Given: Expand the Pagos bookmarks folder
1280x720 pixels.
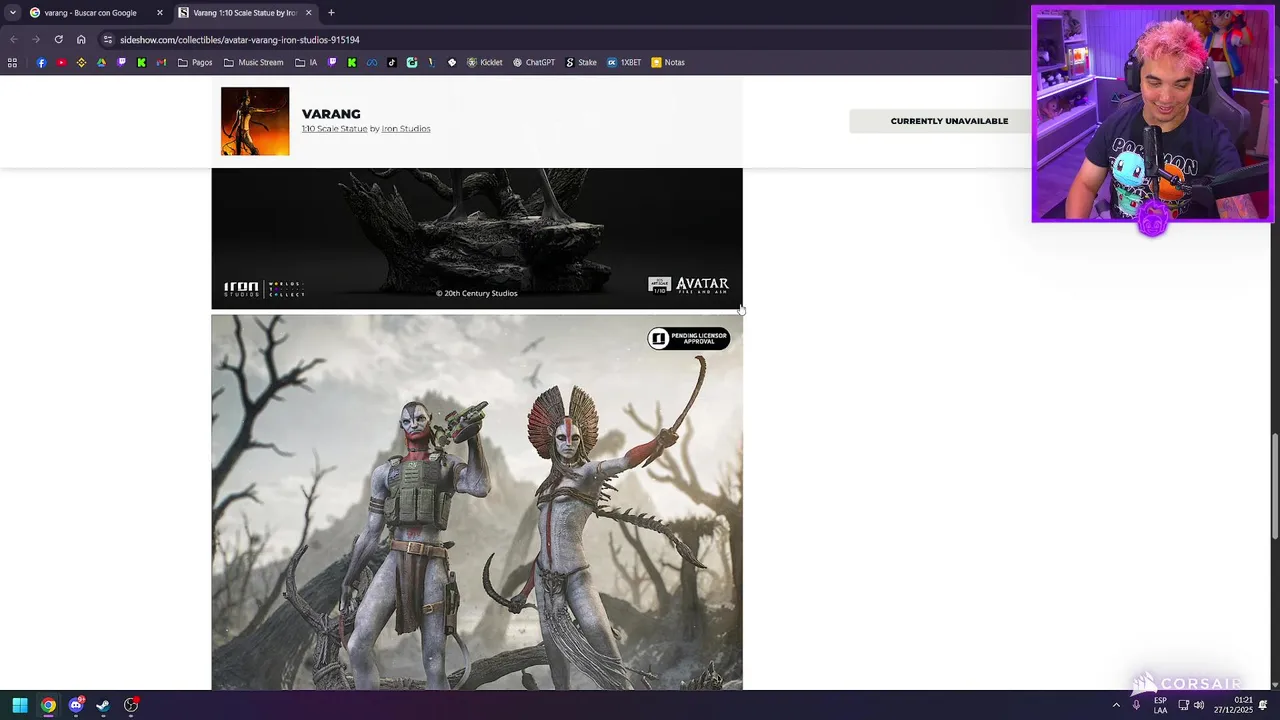Looking at the screenshot, I should pyautogui.click(x=195, y=62).
